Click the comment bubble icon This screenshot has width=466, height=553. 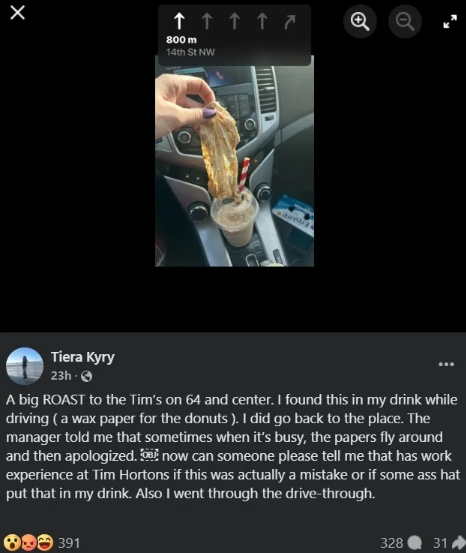(415, 543)
